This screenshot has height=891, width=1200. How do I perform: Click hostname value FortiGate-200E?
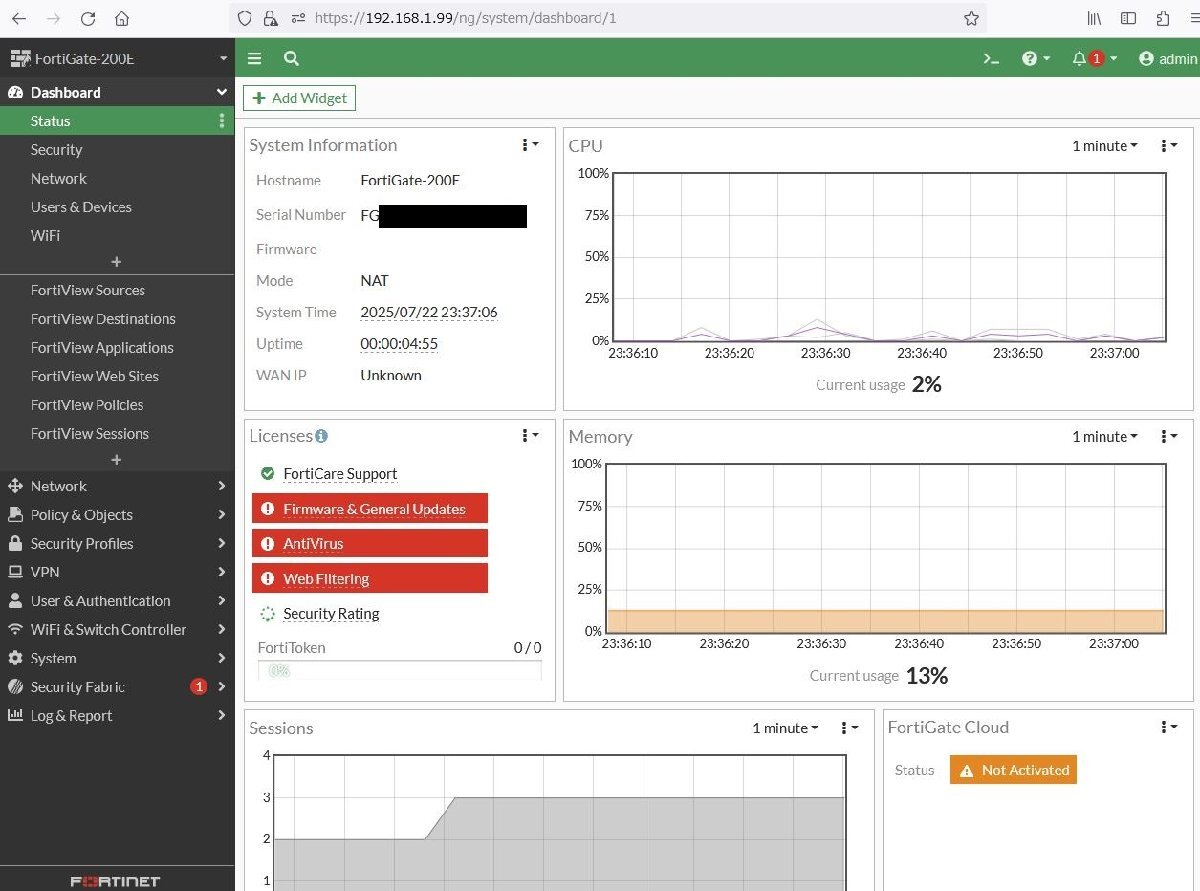410,180
